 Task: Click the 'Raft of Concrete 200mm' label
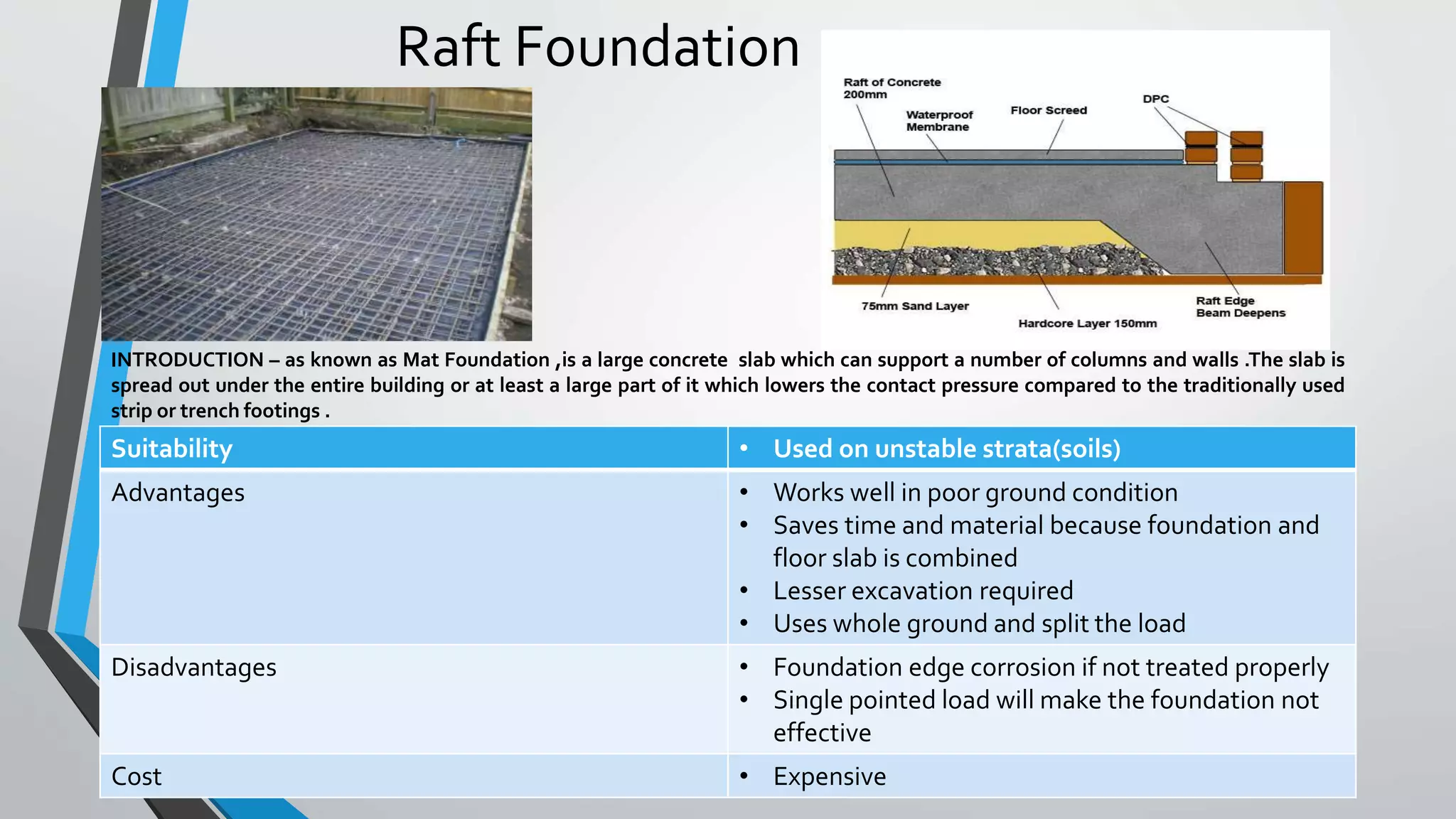coord(892,88)
